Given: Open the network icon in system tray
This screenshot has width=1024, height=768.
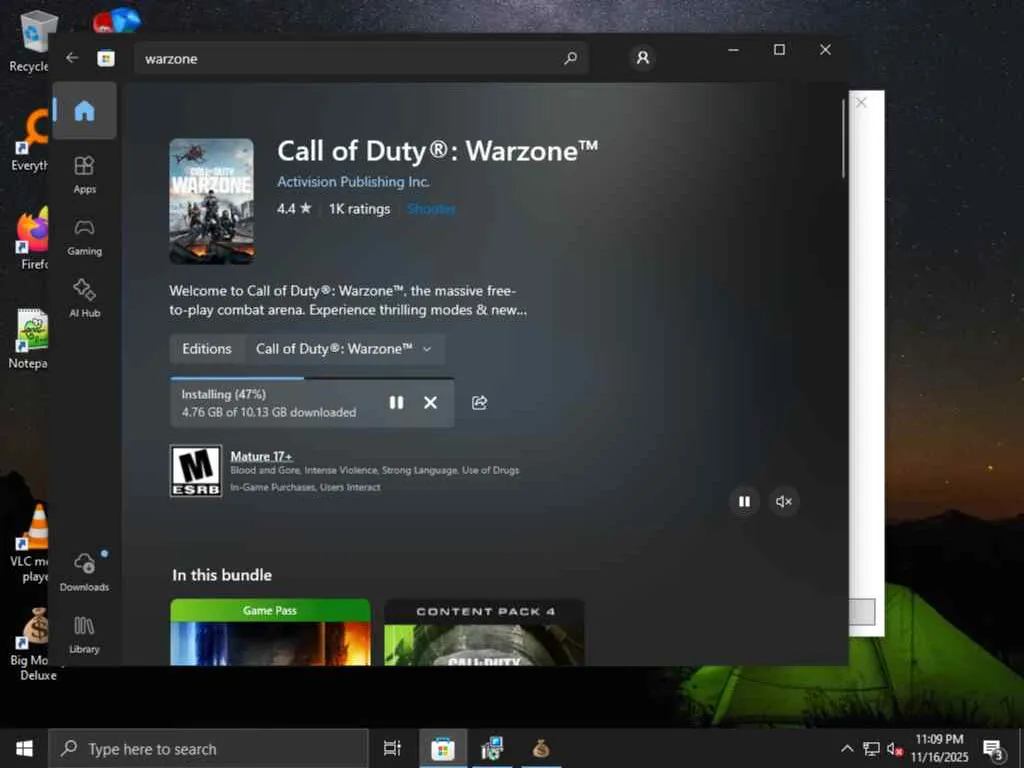Looking at the screenshot, I should (x=871, y=748).
